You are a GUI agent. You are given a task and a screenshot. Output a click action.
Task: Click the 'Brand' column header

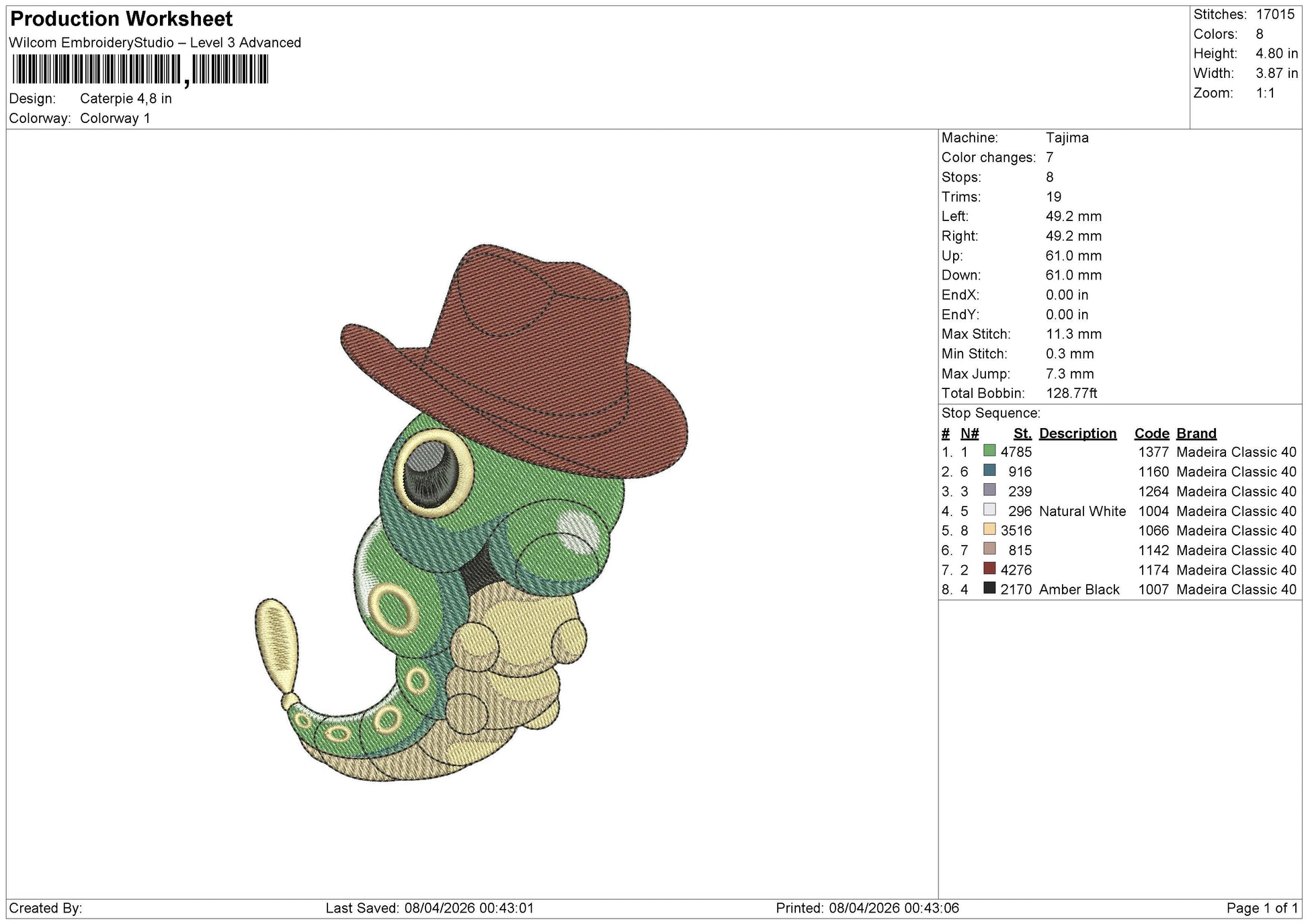(1196, 433)
